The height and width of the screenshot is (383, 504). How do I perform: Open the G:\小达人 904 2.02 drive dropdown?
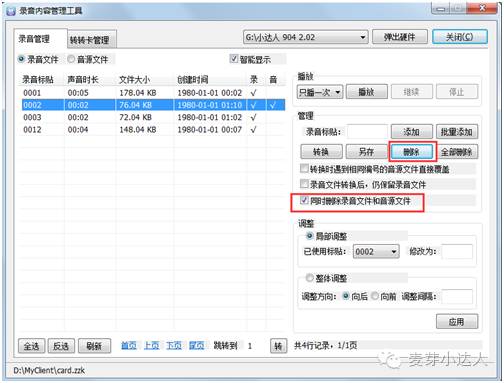(x=305, y=37)
